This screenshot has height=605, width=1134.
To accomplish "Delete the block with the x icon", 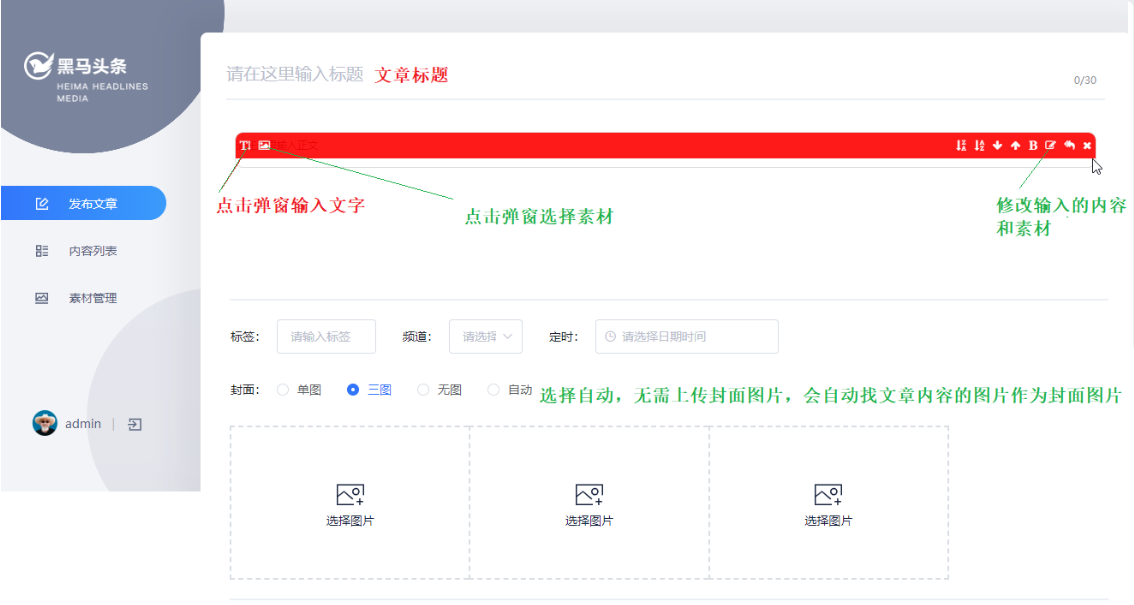I will coord(1087,145).
